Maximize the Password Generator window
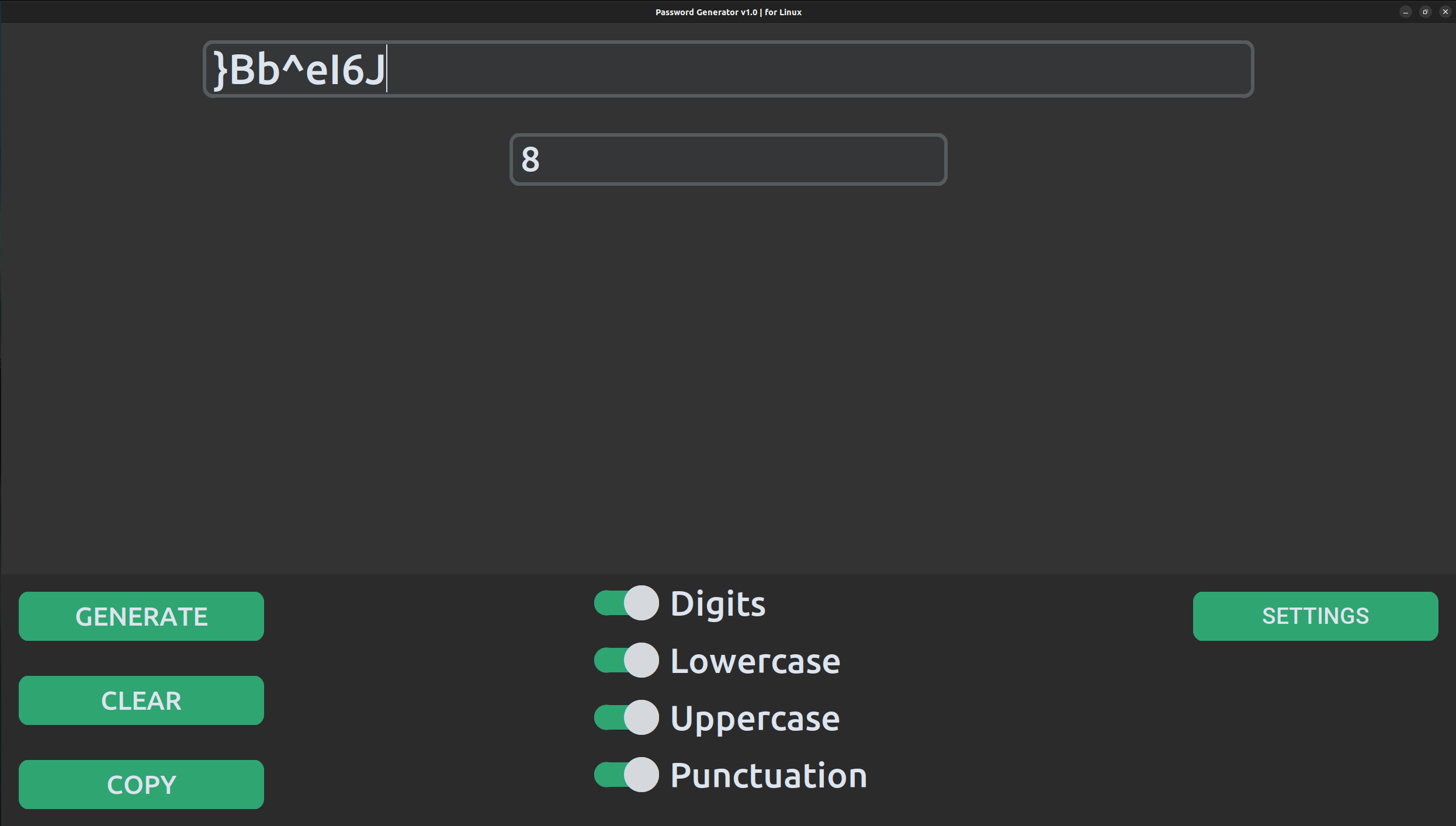Image resolution: width=1456 pixels, height=826 pixels. (x=1425, y=12)
